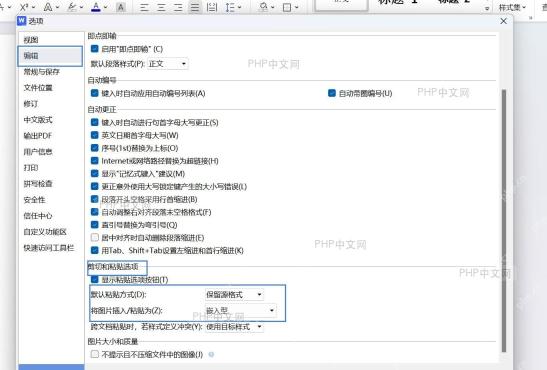This screenshot has width=547, height=370.
Task: Toggle the 启用"即点即输" checkbox
Action: pyautogui.click(x=95, y=48)
